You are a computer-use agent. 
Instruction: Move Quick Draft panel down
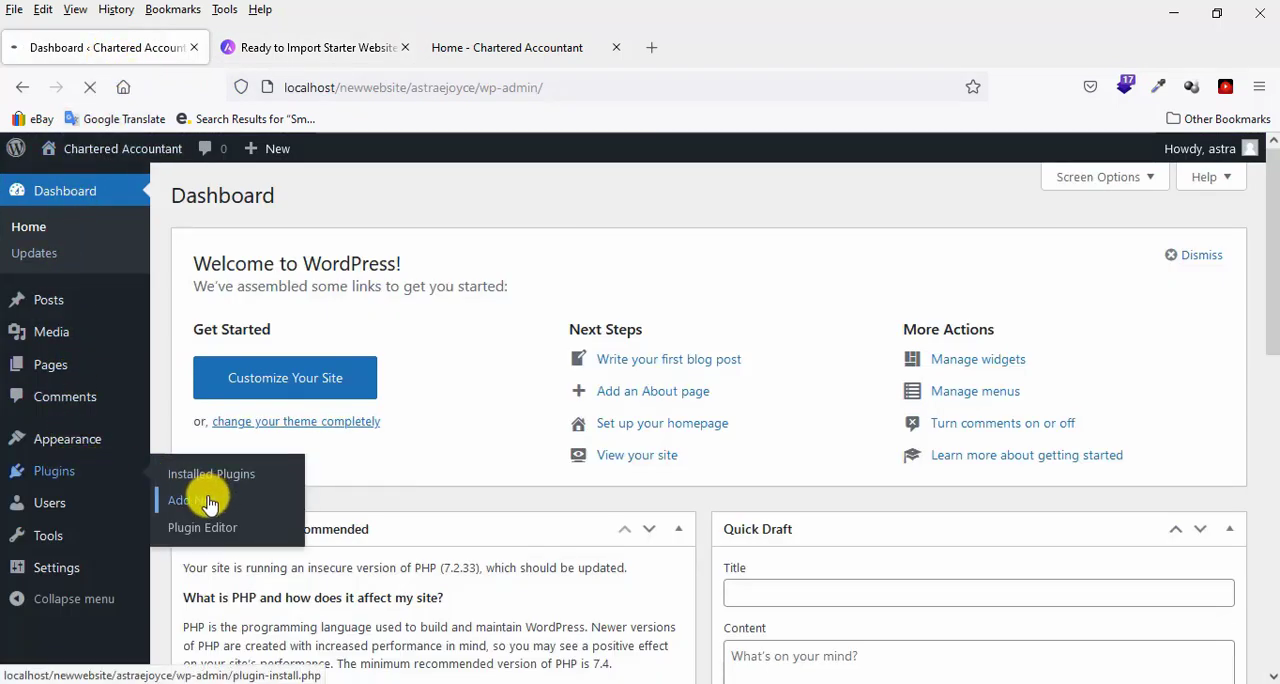click(1200, 529)
